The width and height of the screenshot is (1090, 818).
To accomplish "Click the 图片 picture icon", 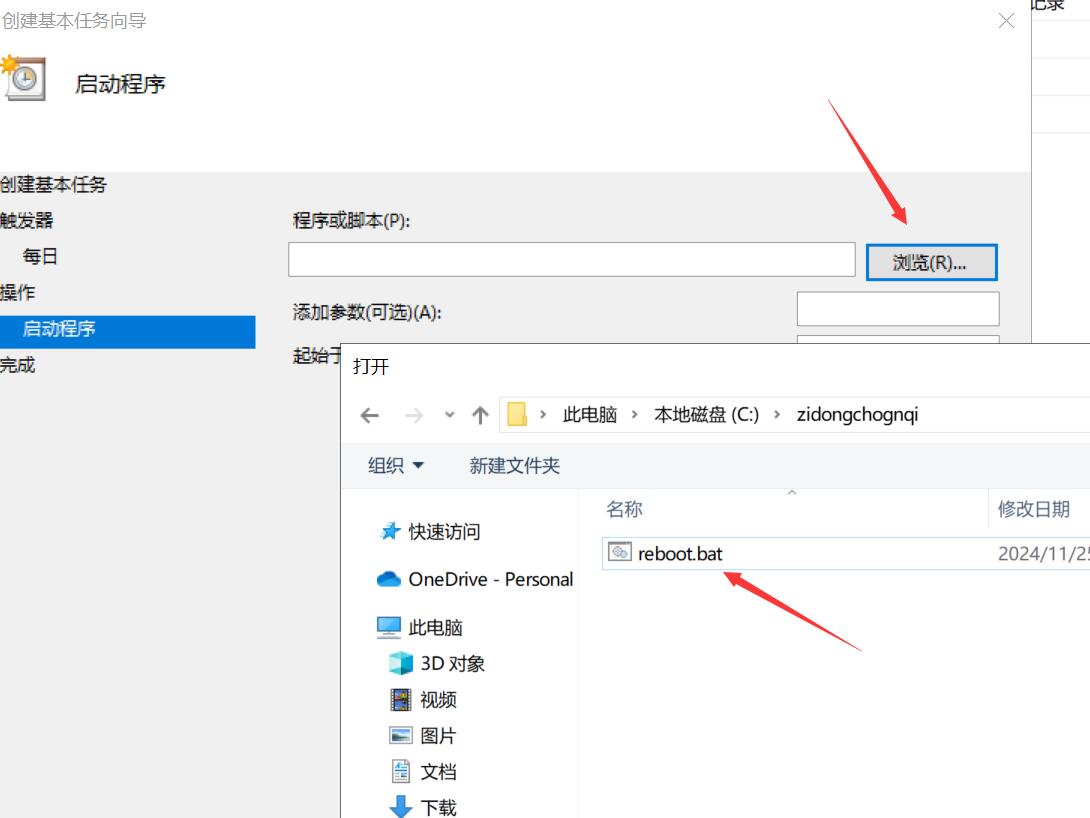I will pos(401,735).
